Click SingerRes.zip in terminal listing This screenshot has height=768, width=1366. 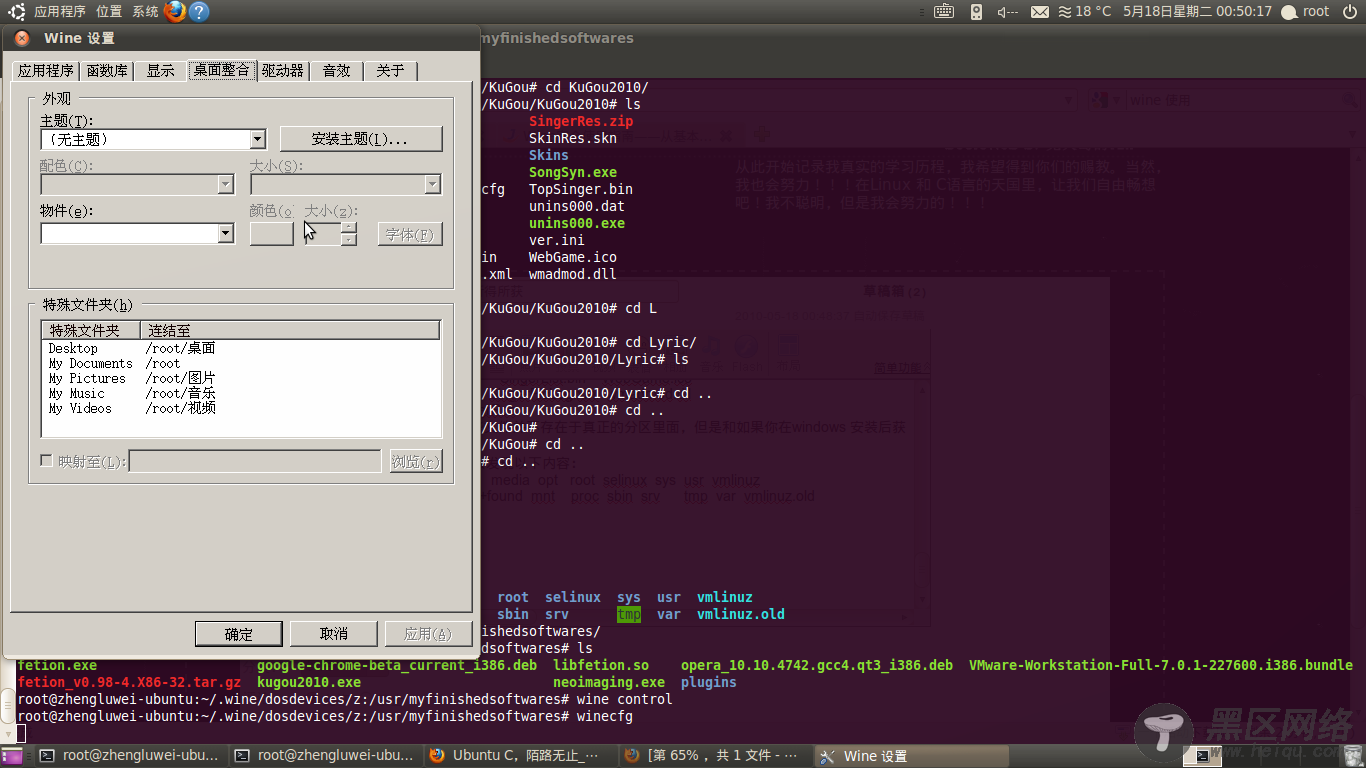(581, 121)
